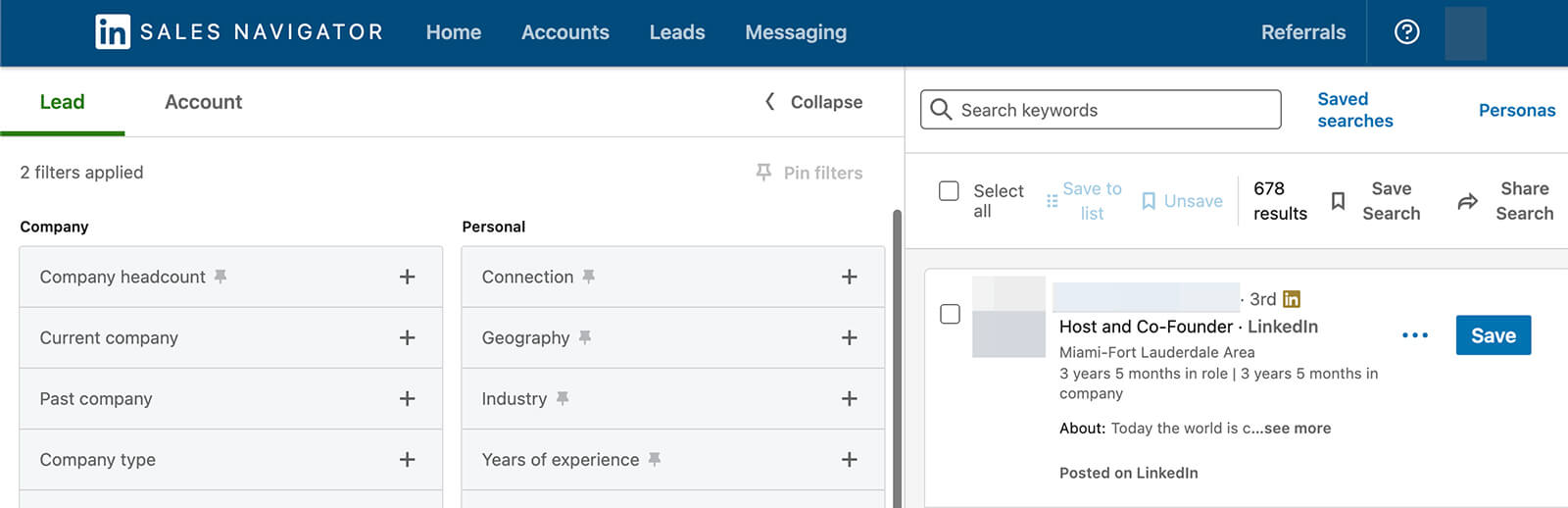Click the LinkedIn Sales Navigator logo
The image size is (1568, 508).
(x=238, y=32)
